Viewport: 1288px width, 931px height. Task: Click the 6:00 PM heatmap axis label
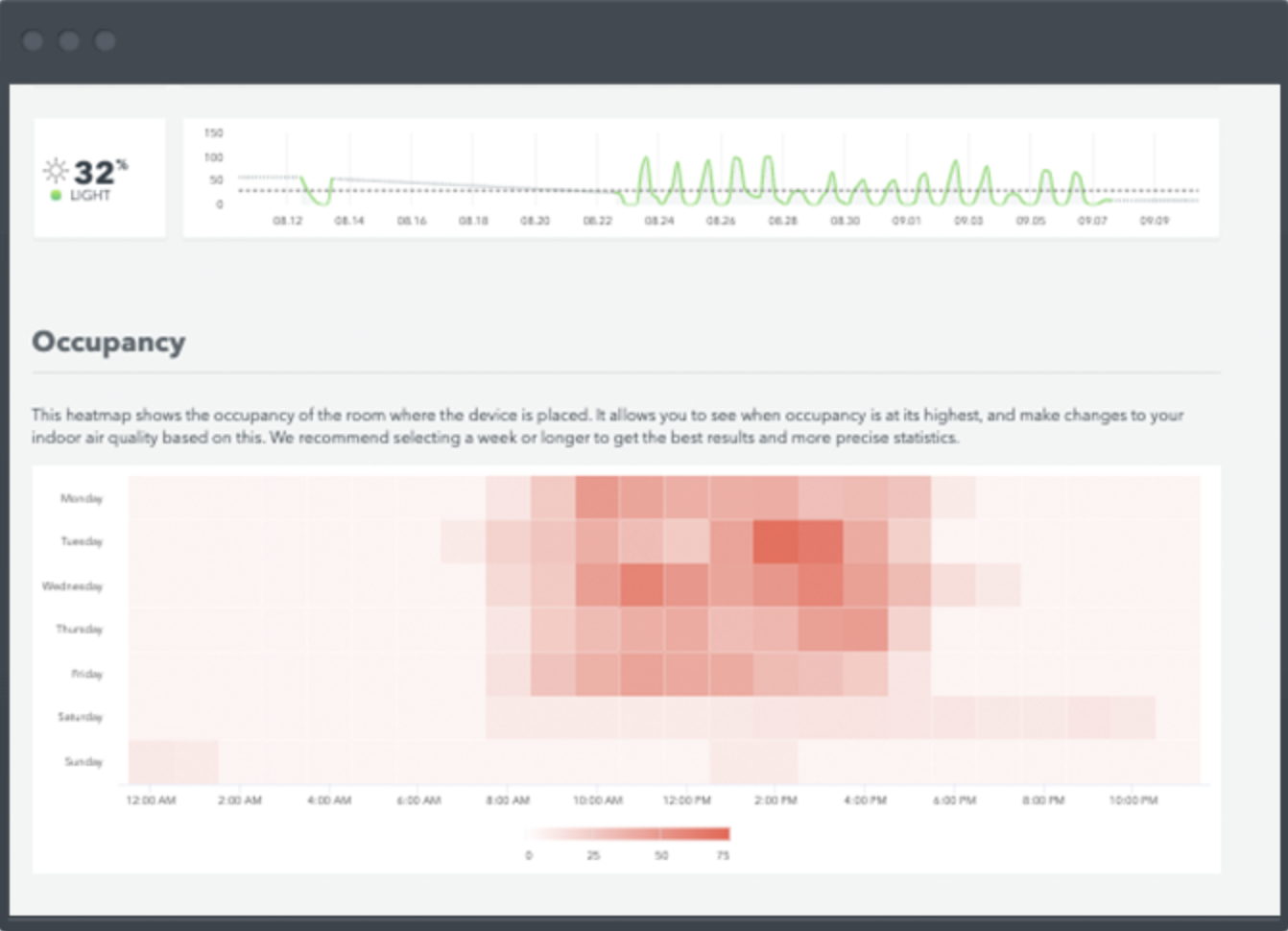pos(954,800)
